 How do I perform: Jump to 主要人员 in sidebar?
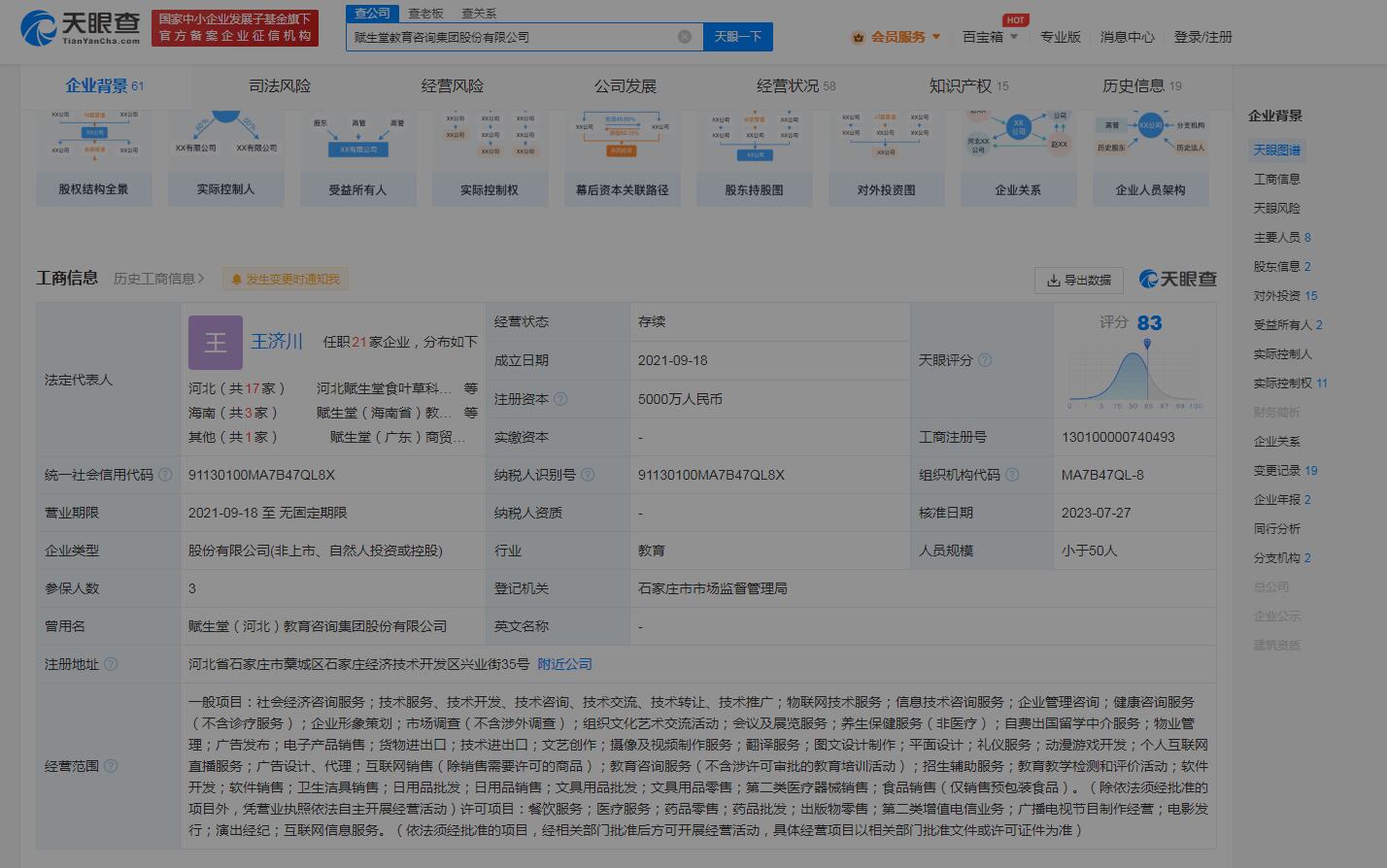tap(1282, 238)
